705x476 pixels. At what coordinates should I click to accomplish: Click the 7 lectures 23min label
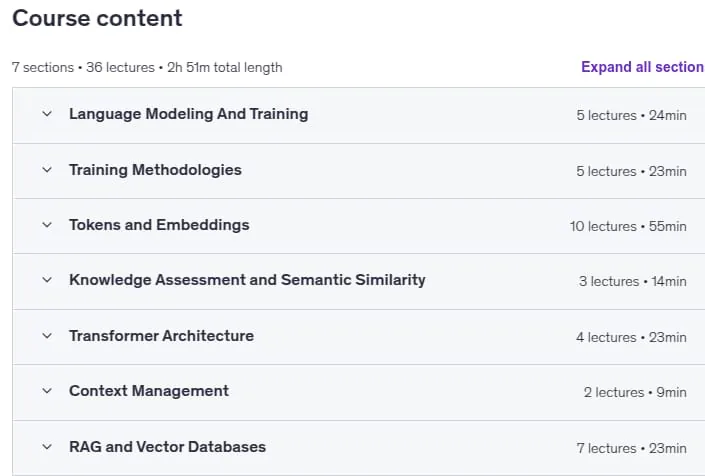[631, 448]
